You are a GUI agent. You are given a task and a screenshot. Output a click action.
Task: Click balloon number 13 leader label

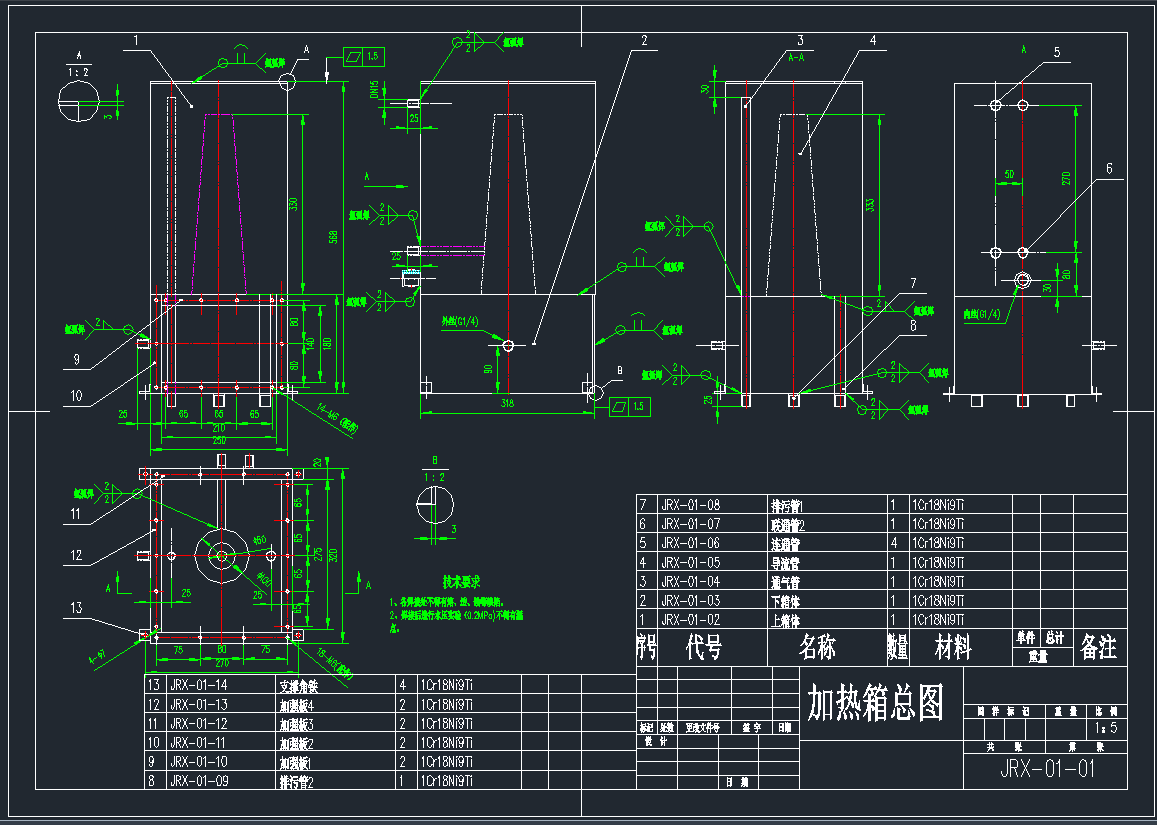point(76,608)
